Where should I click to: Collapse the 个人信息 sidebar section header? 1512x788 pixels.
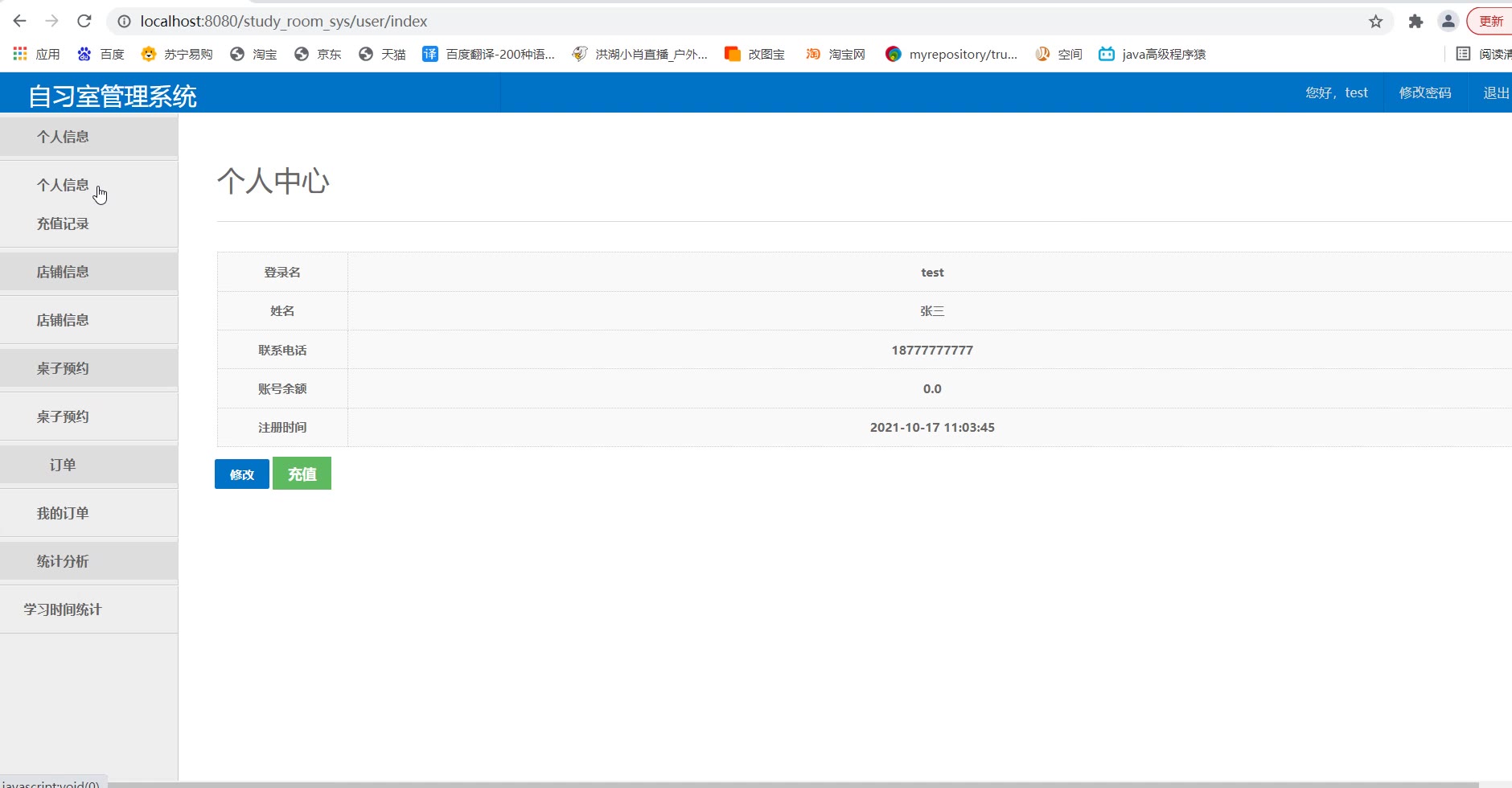88,136
